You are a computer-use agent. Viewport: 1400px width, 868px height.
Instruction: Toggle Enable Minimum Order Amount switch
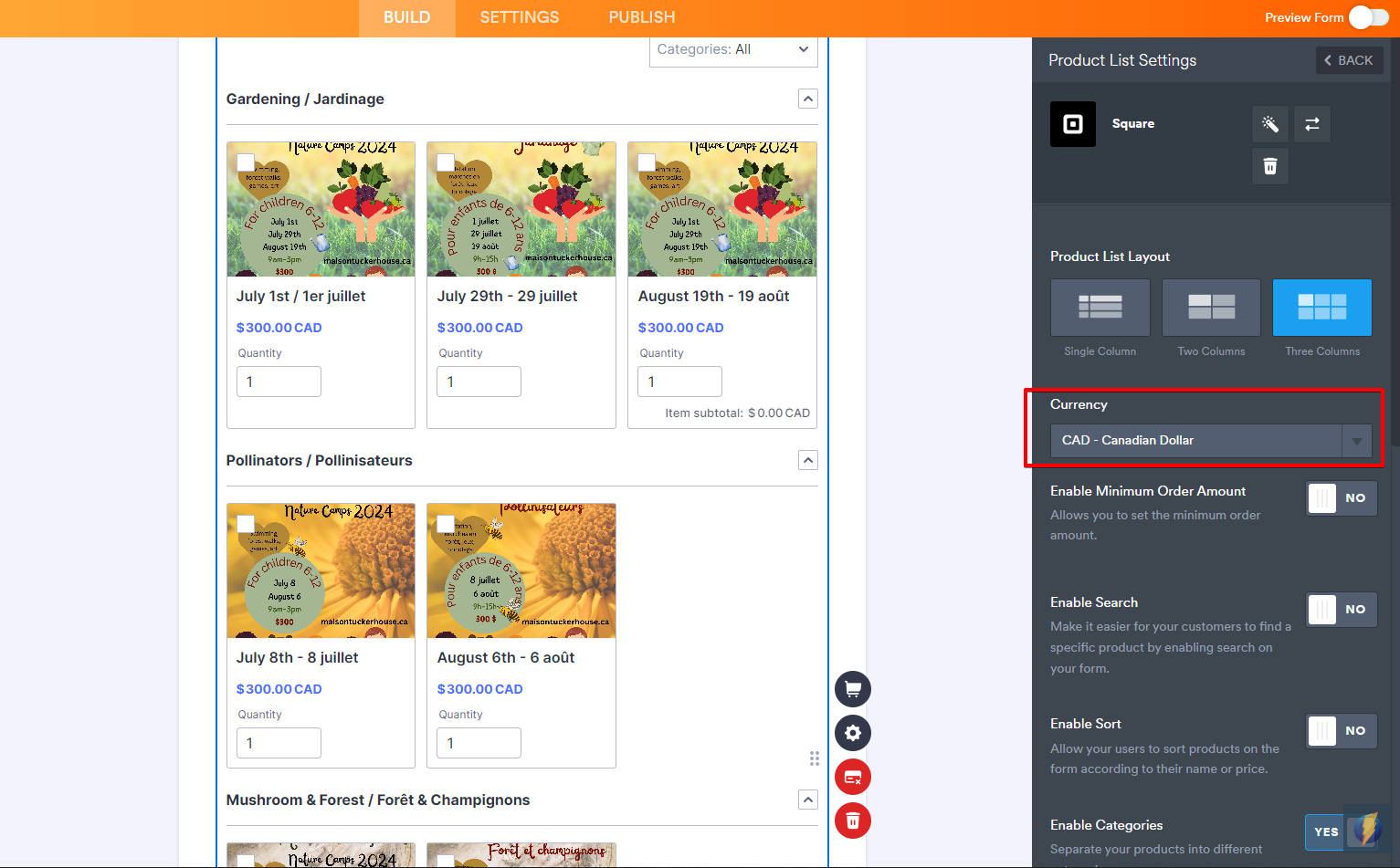1342,498
